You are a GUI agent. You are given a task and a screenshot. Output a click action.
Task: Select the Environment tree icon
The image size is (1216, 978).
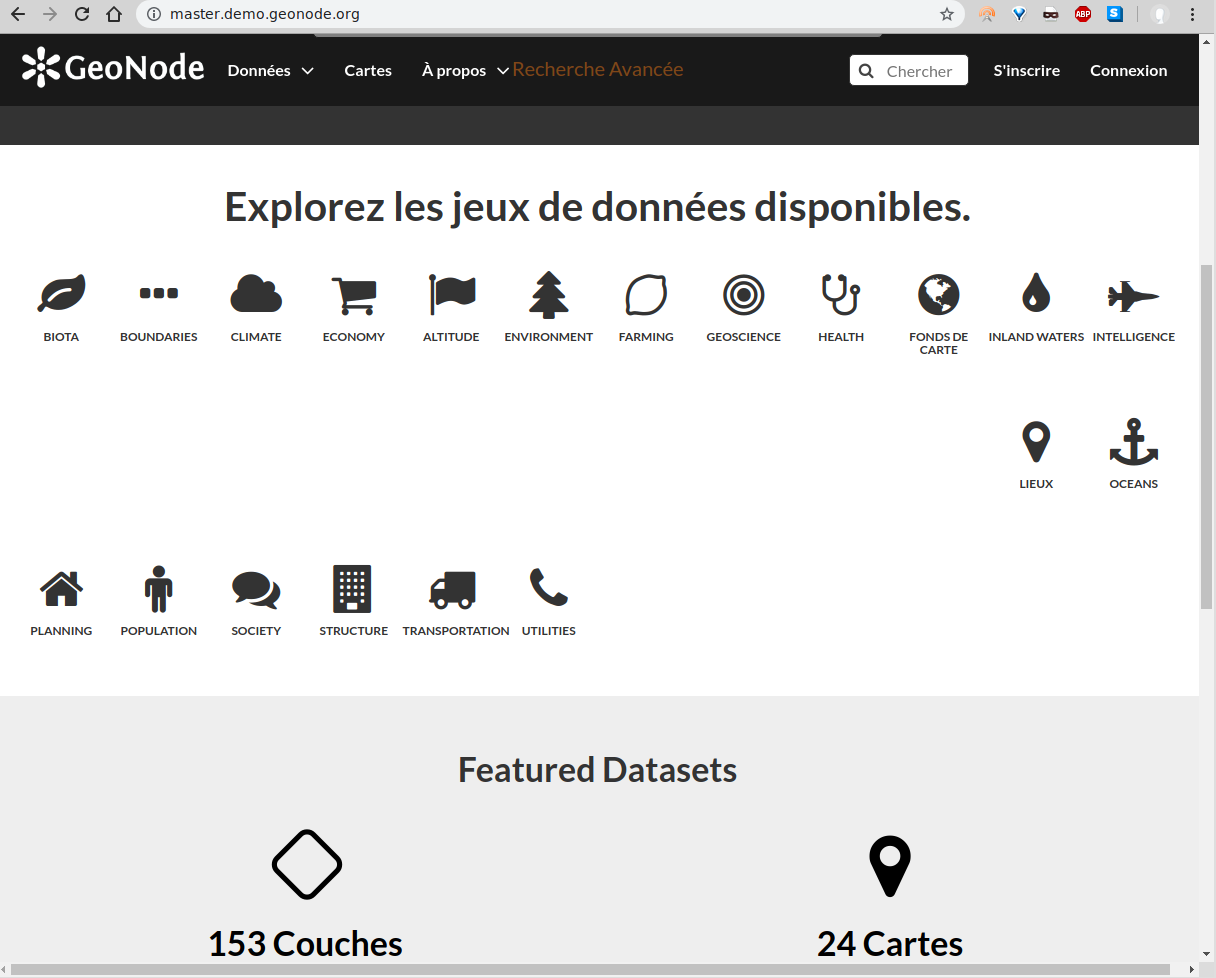549,294
